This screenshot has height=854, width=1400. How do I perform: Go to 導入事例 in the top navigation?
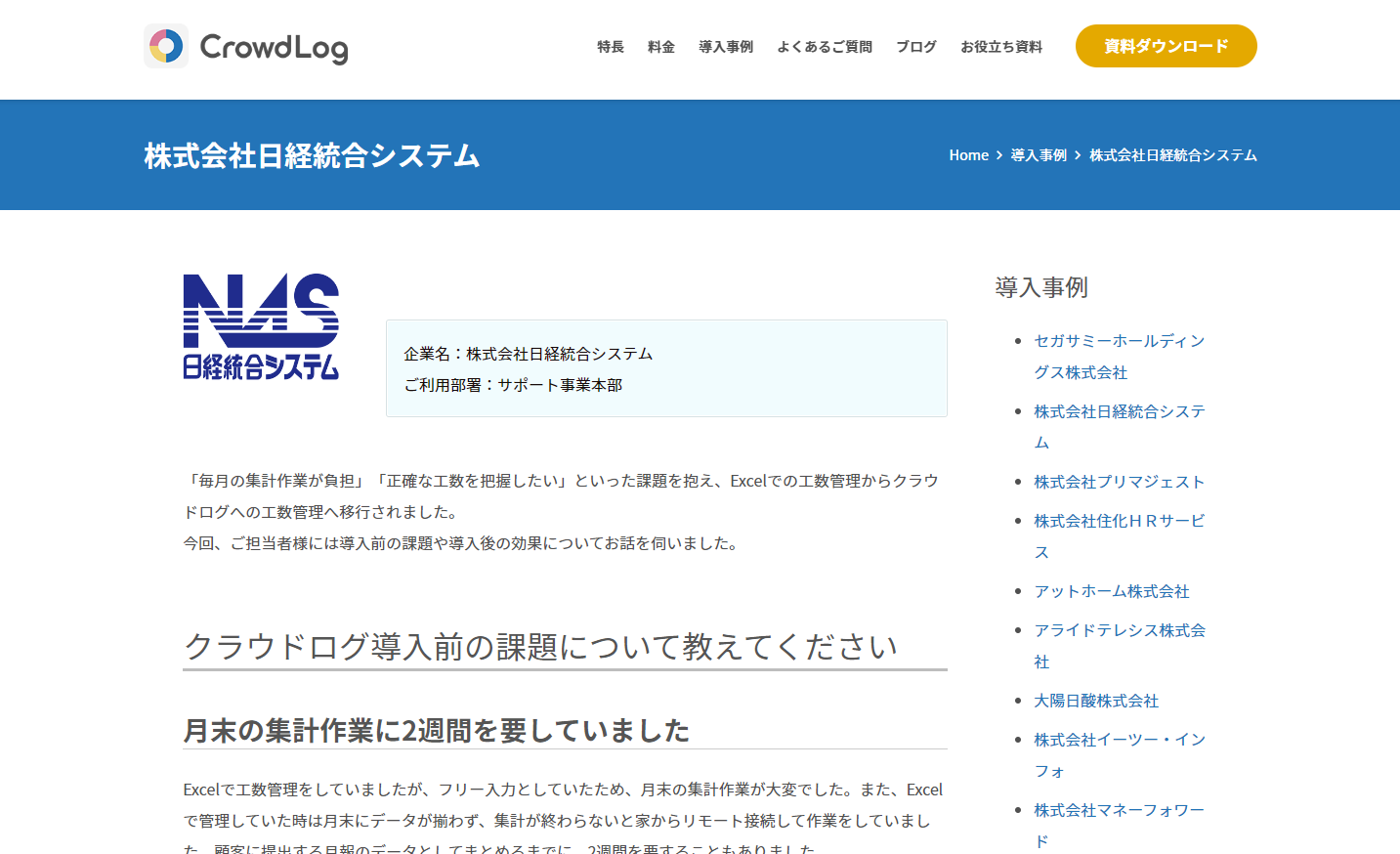tap(726, 47)
